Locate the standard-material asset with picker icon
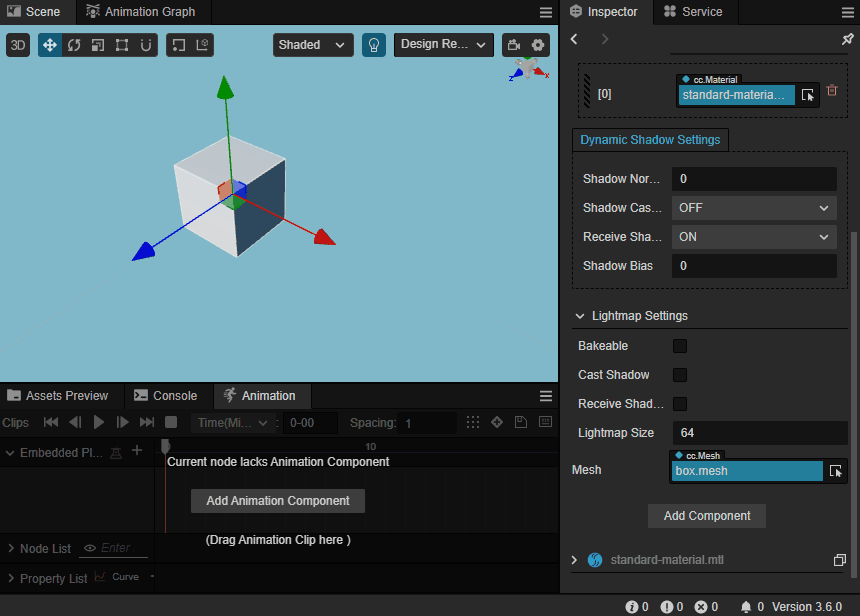Image resolution: width=860 pixels, height=616 pixels. click(x=807, y=95)
